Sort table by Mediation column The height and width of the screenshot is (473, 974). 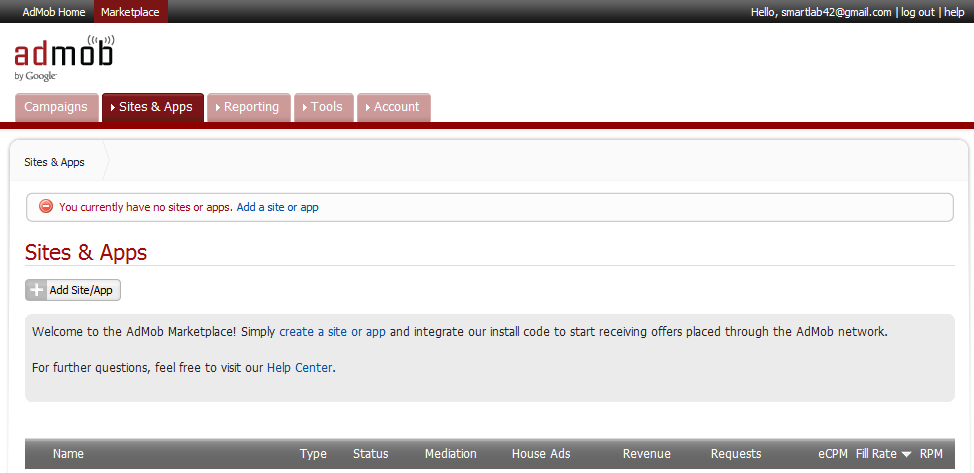coord(451,454)
